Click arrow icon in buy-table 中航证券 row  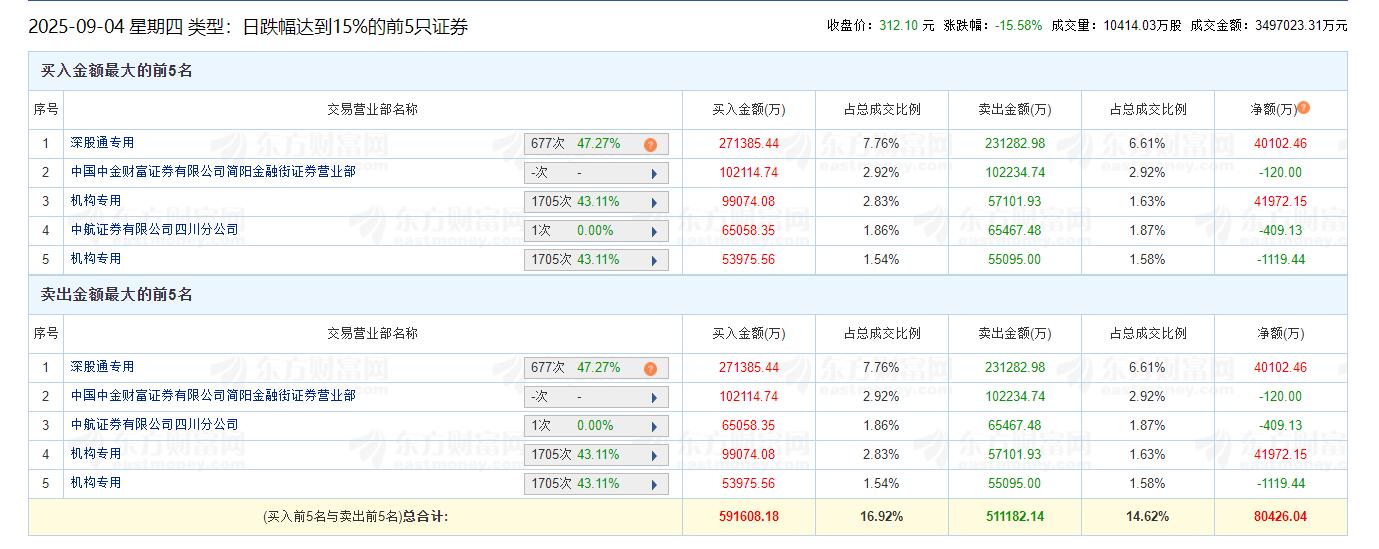pyautogui.click(x=654, y=231)
